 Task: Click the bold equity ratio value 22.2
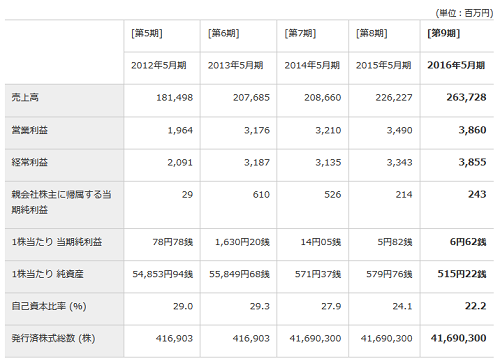pos(476,306)
